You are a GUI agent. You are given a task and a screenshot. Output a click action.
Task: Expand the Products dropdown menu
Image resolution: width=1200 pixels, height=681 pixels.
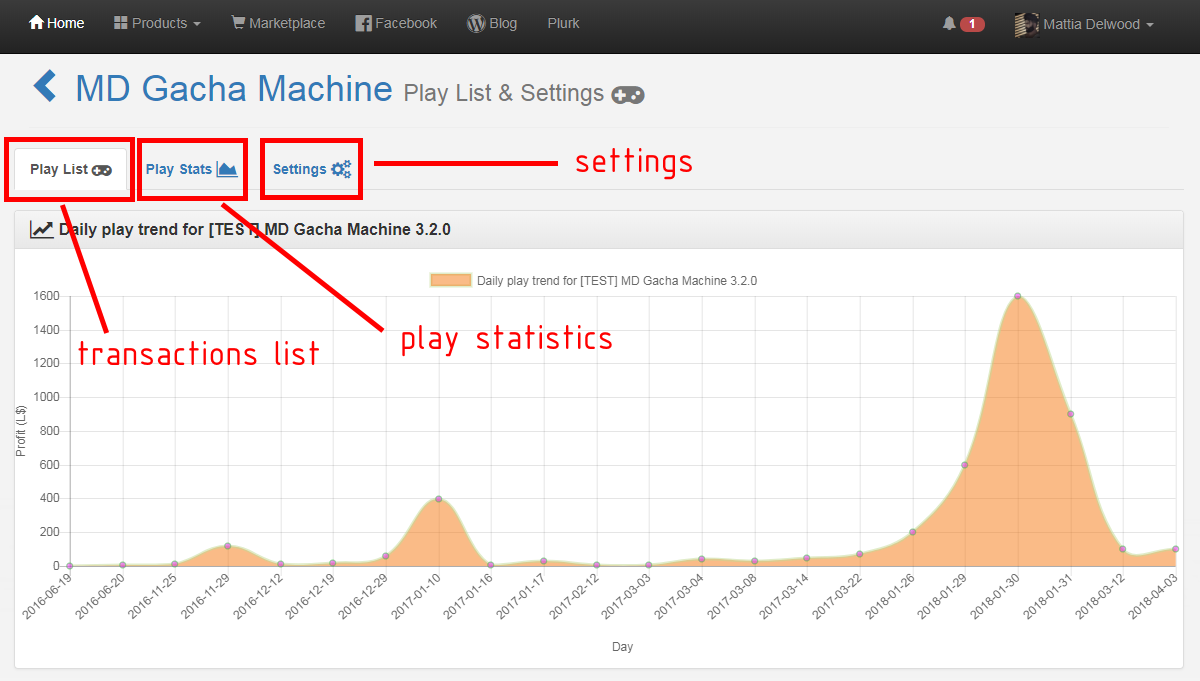click(157, 23)
